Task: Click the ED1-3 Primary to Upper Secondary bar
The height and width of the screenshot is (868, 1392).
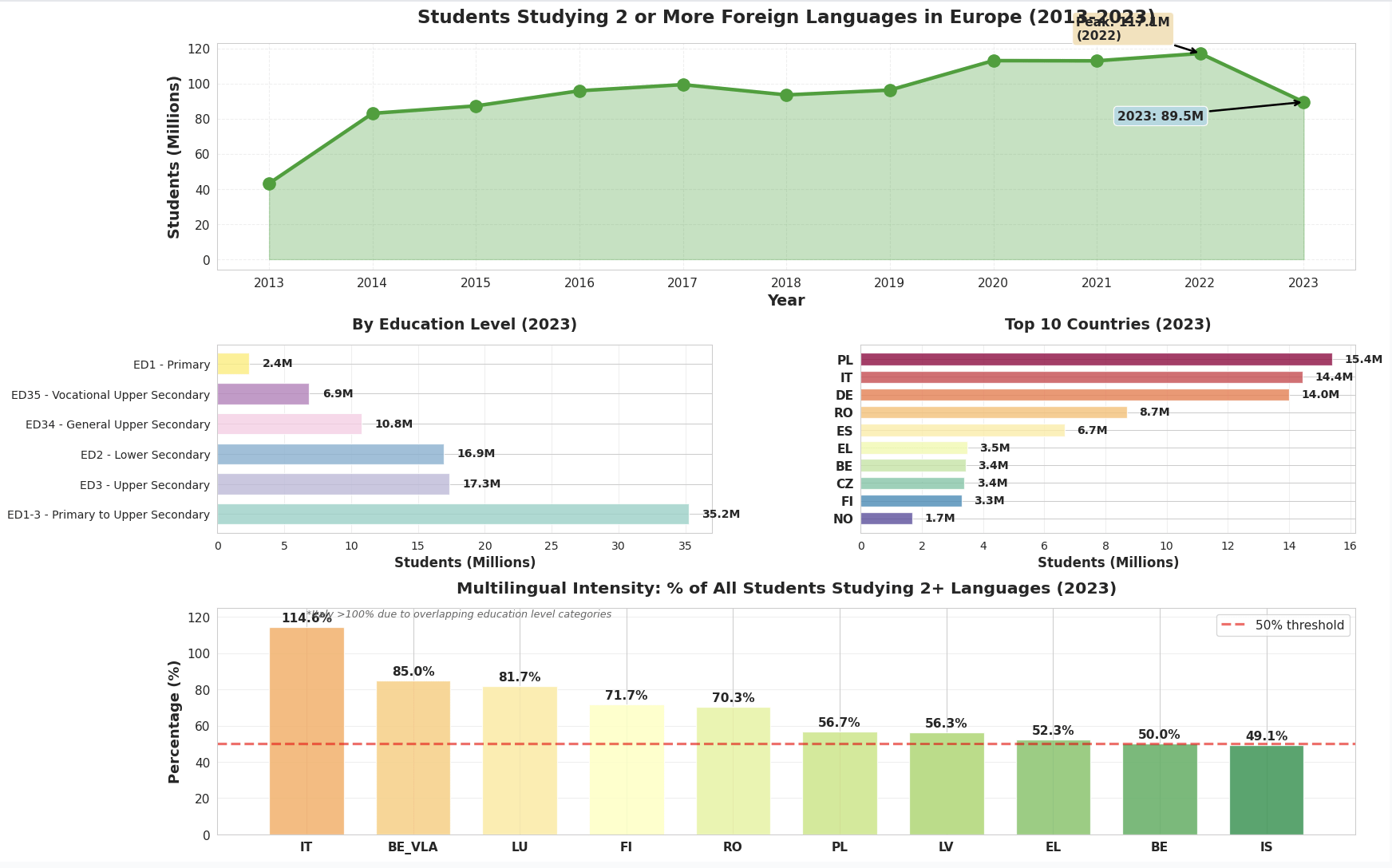Action: (x=453, y=515)
